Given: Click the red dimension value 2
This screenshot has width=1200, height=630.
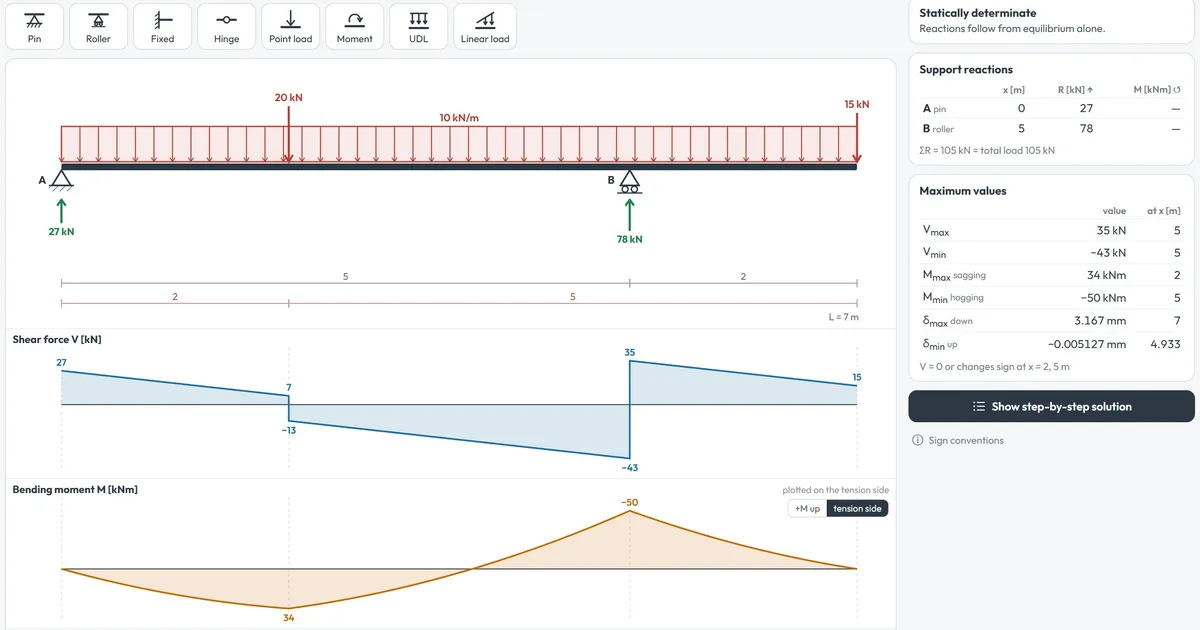Looking at the screenshot, I should [175, 296].
